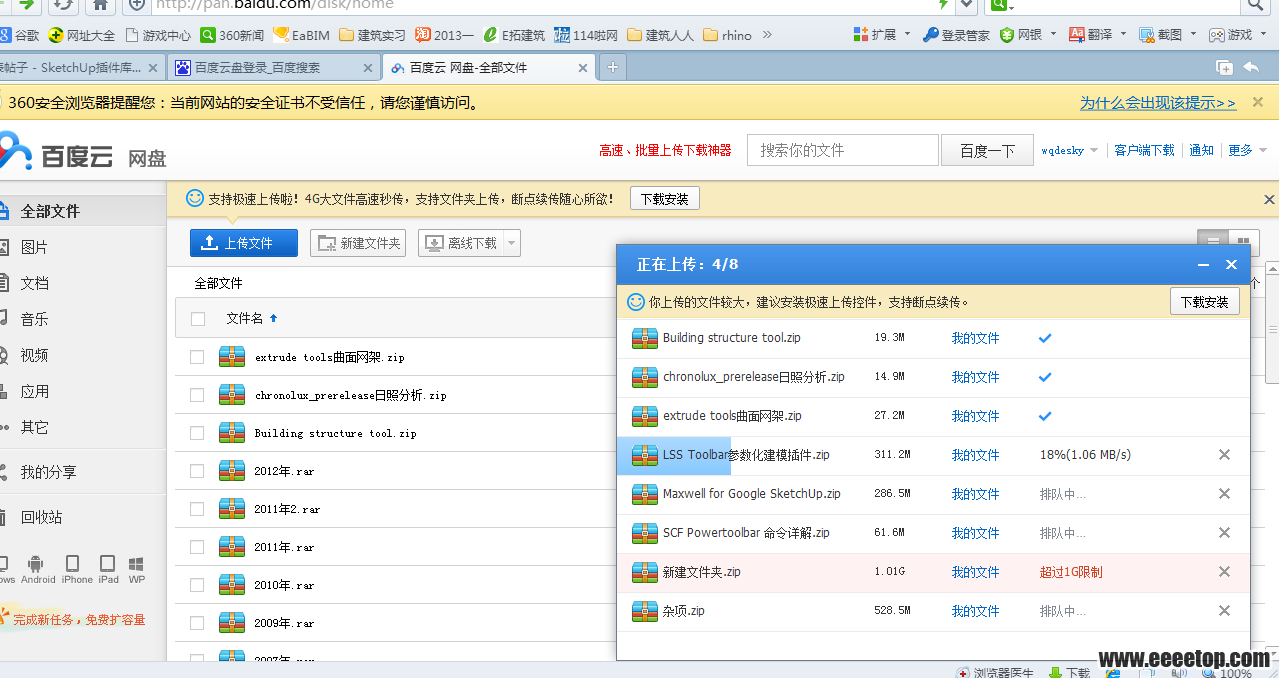
Task: Click file icon of 2012年.rar
Action: pos(232,470)
